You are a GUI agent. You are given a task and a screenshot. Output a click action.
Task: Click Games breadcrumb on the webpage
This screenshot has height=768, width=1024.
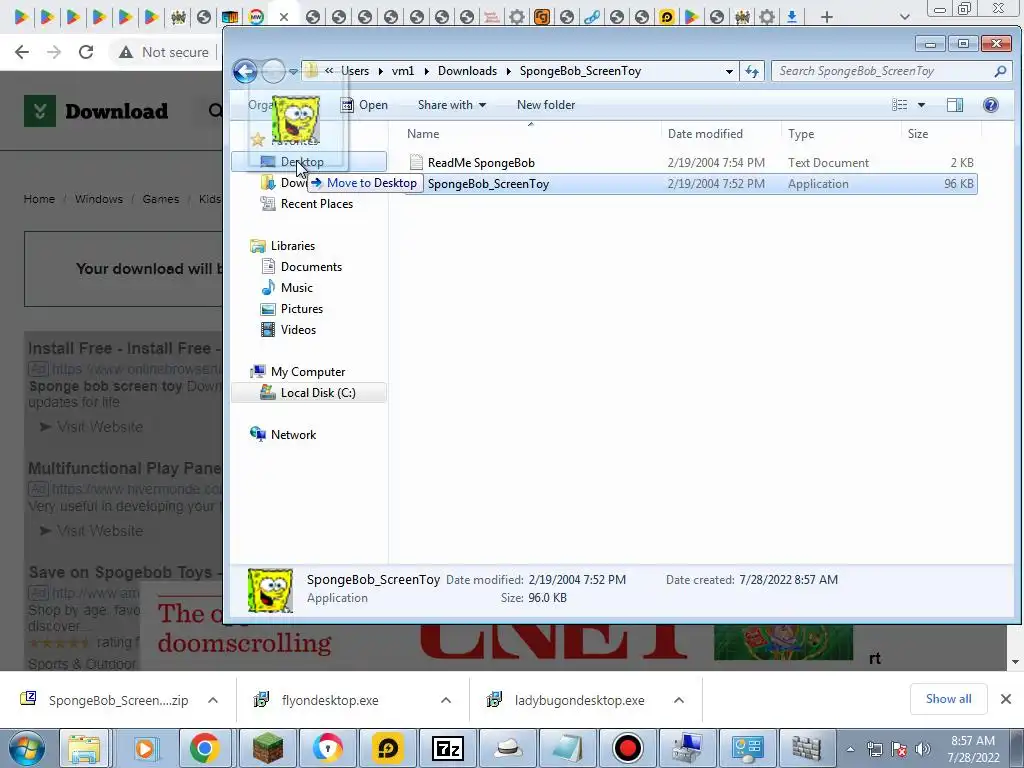161,199
